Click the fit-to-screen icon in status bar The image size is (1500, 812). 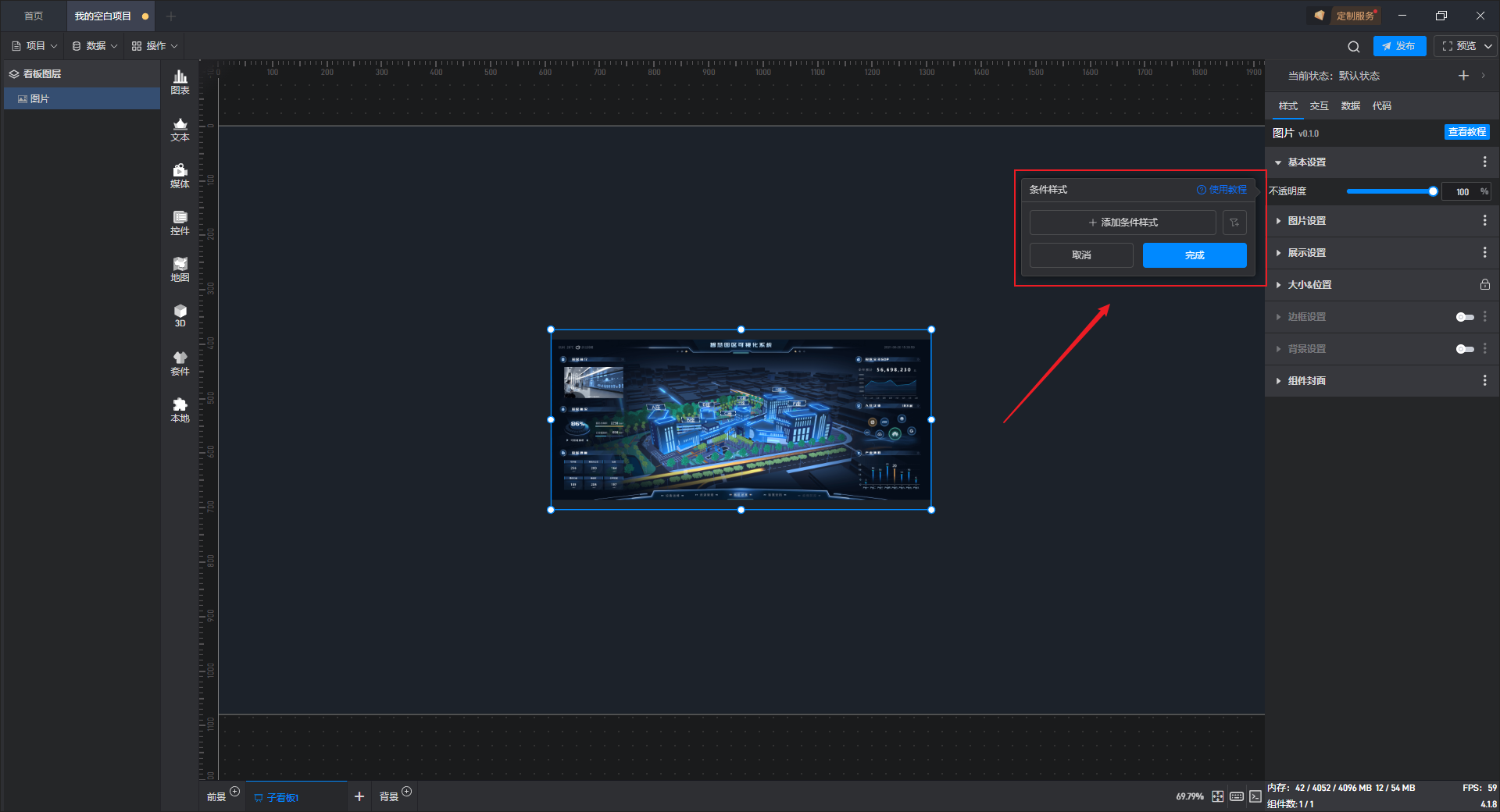[1218, 796]
